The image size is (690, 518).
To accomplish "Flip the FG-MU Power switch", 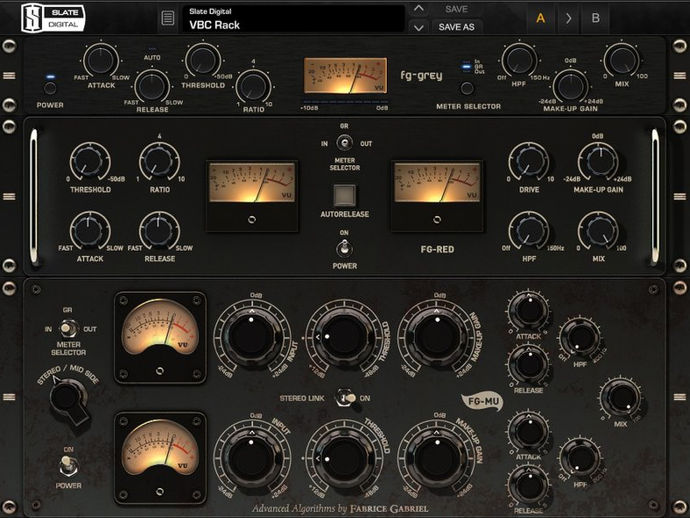I will click(x=68, y=466).
